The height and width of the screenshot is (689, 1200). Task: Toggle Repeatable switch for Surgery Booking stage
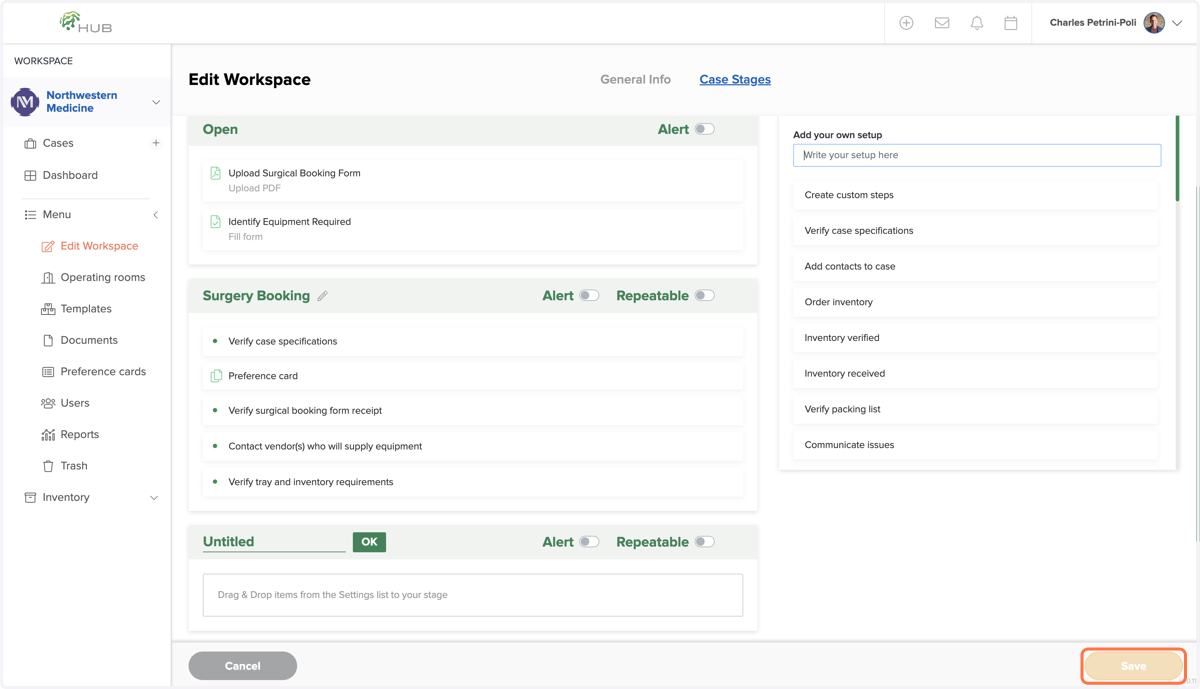705,296
